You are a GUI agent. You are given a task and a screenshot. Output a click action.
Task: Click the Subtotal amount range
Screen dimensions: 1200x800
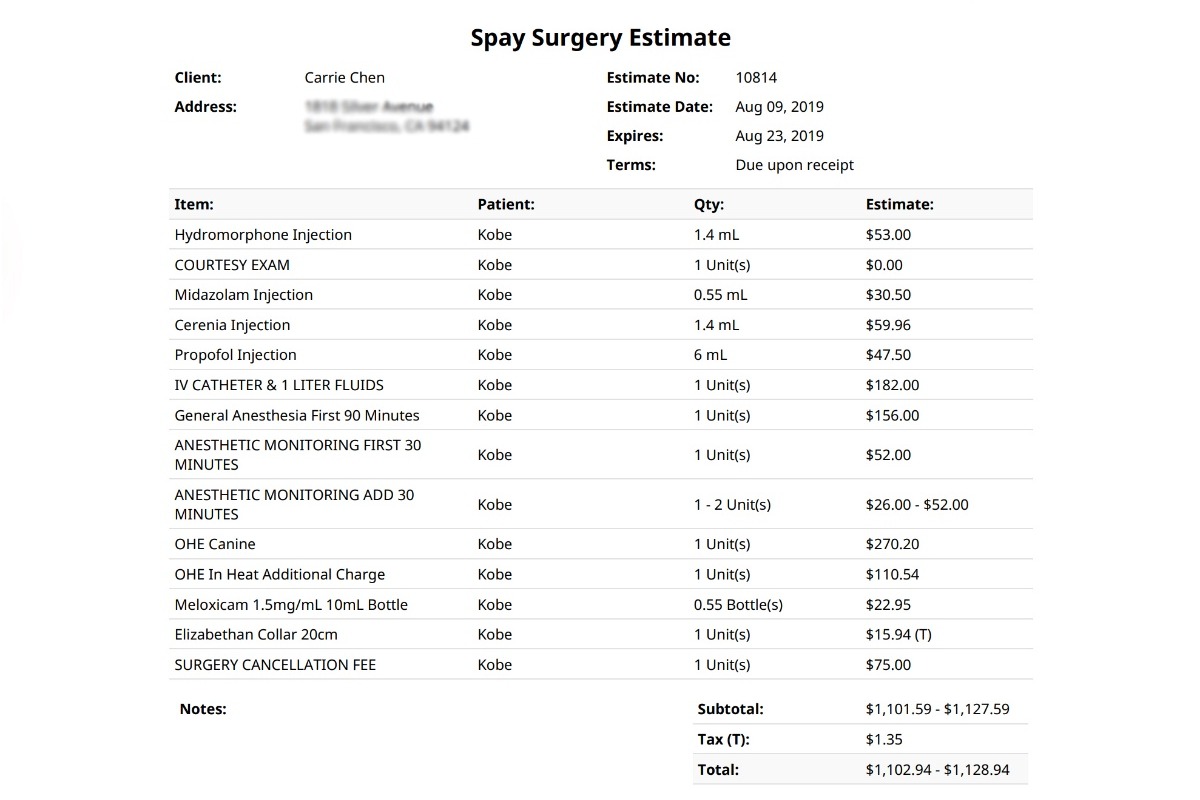(937, 709)
